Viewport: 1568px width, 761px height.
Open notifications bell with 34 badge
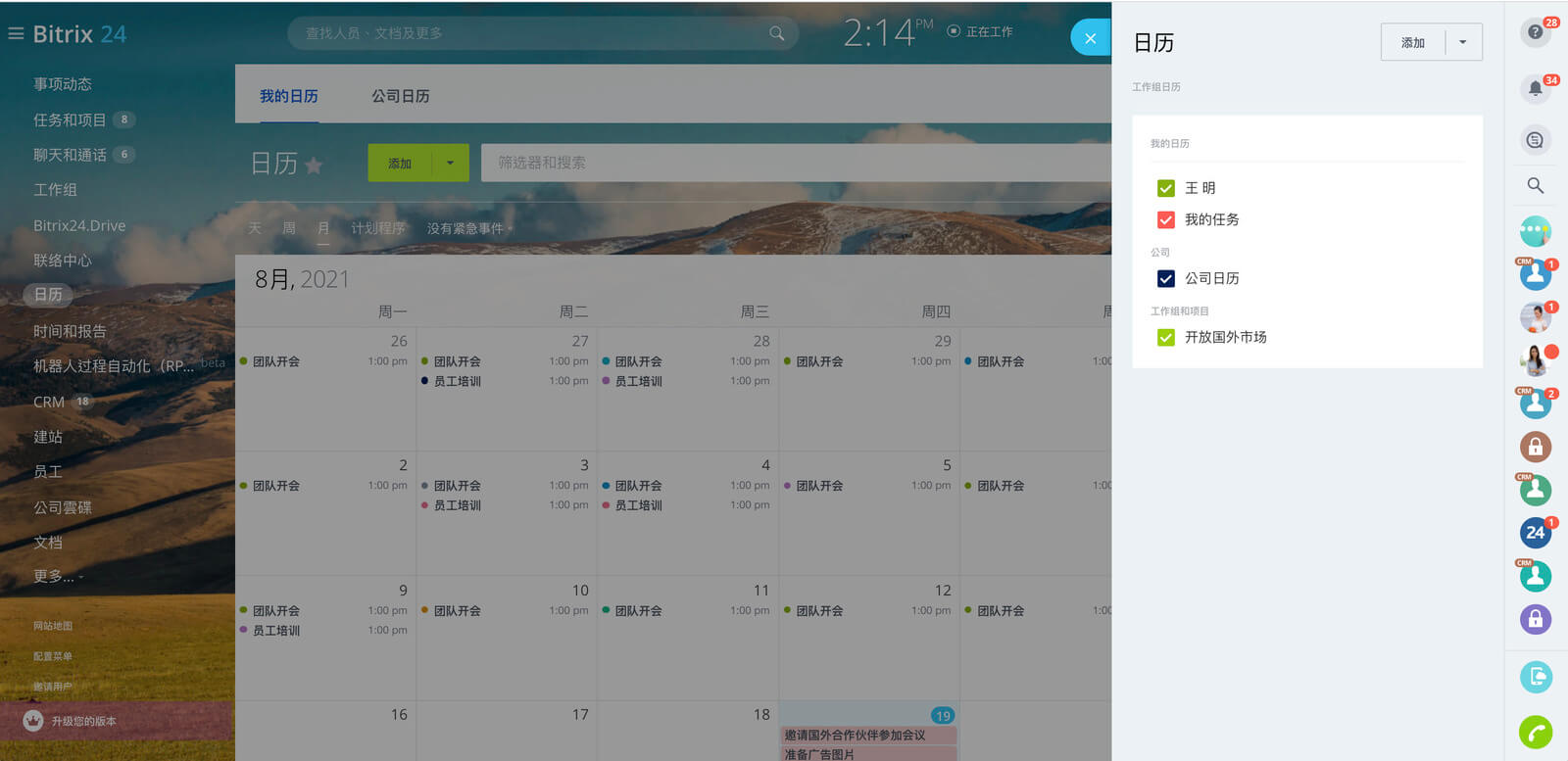pos(1536,89)
